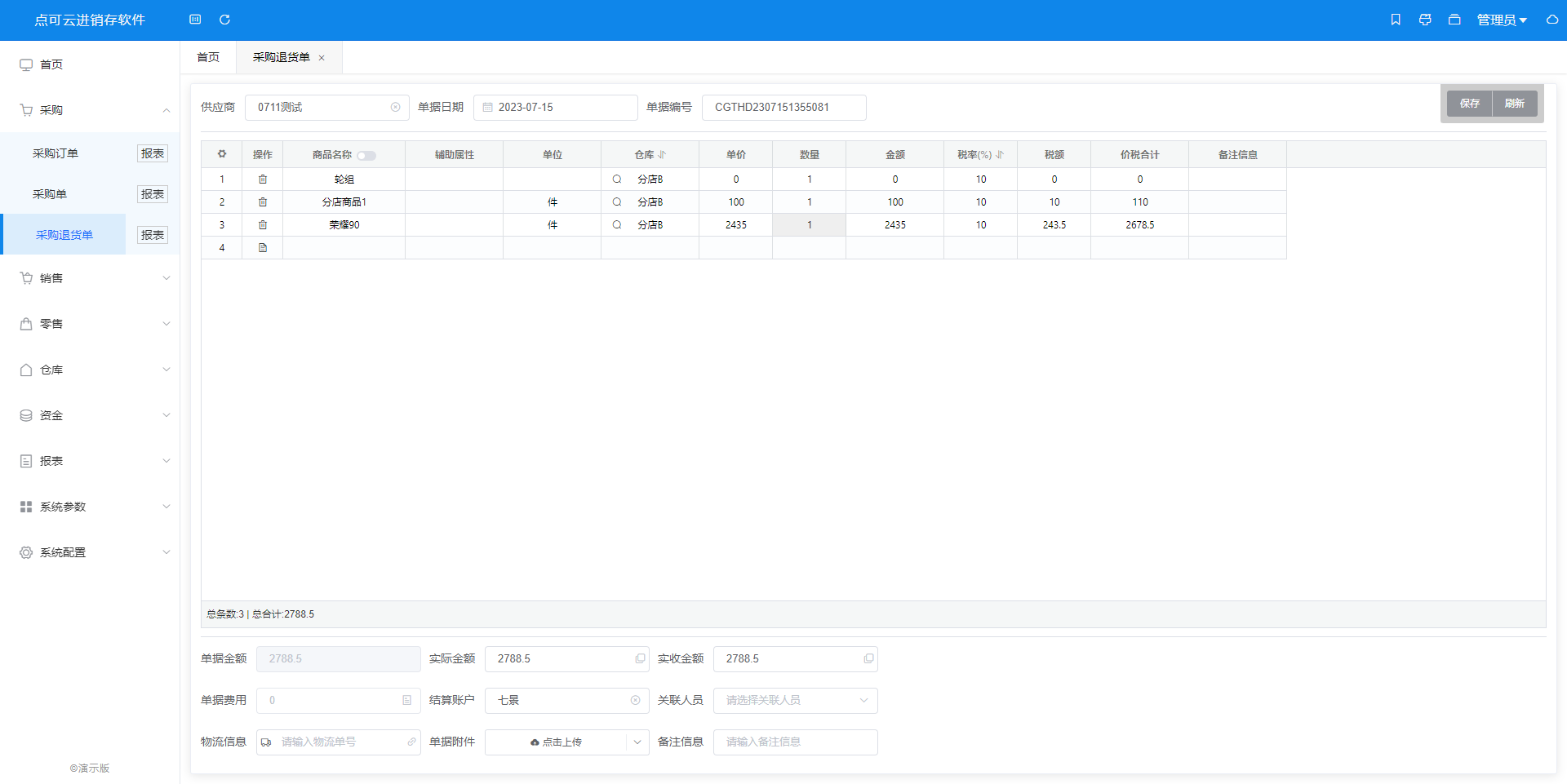Click the 备注信息 input field at bottom
This screenshot has height=784, width=1567.
796,742
